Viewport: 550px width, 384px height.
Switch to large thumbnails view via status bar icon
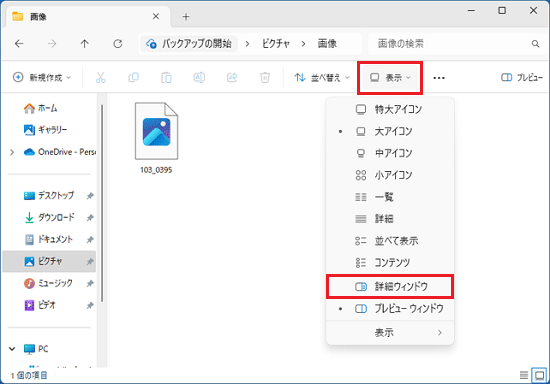tap(539, 376)
